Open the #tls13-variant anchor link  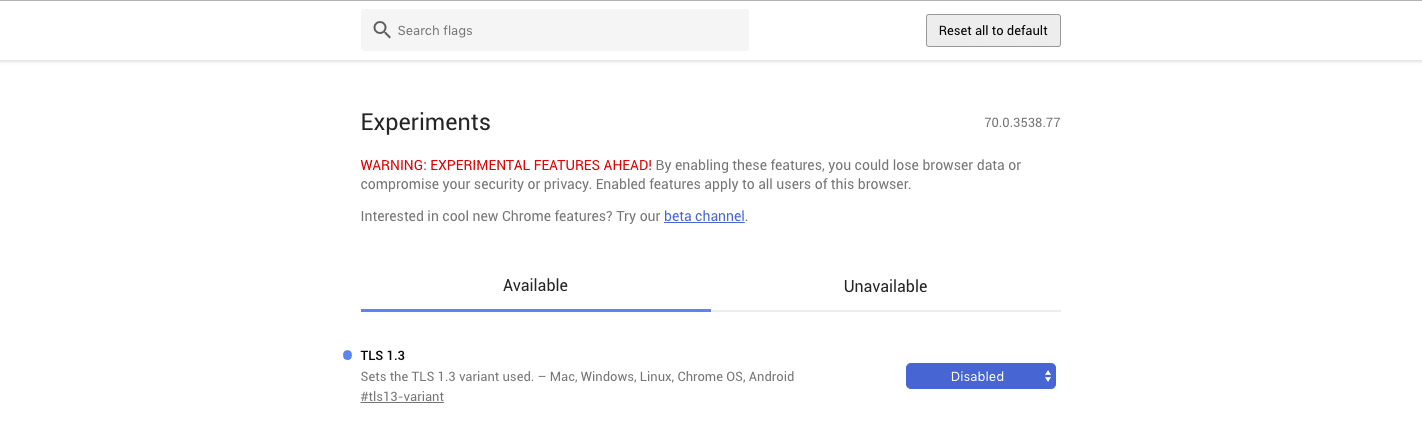tap(402, 397)
